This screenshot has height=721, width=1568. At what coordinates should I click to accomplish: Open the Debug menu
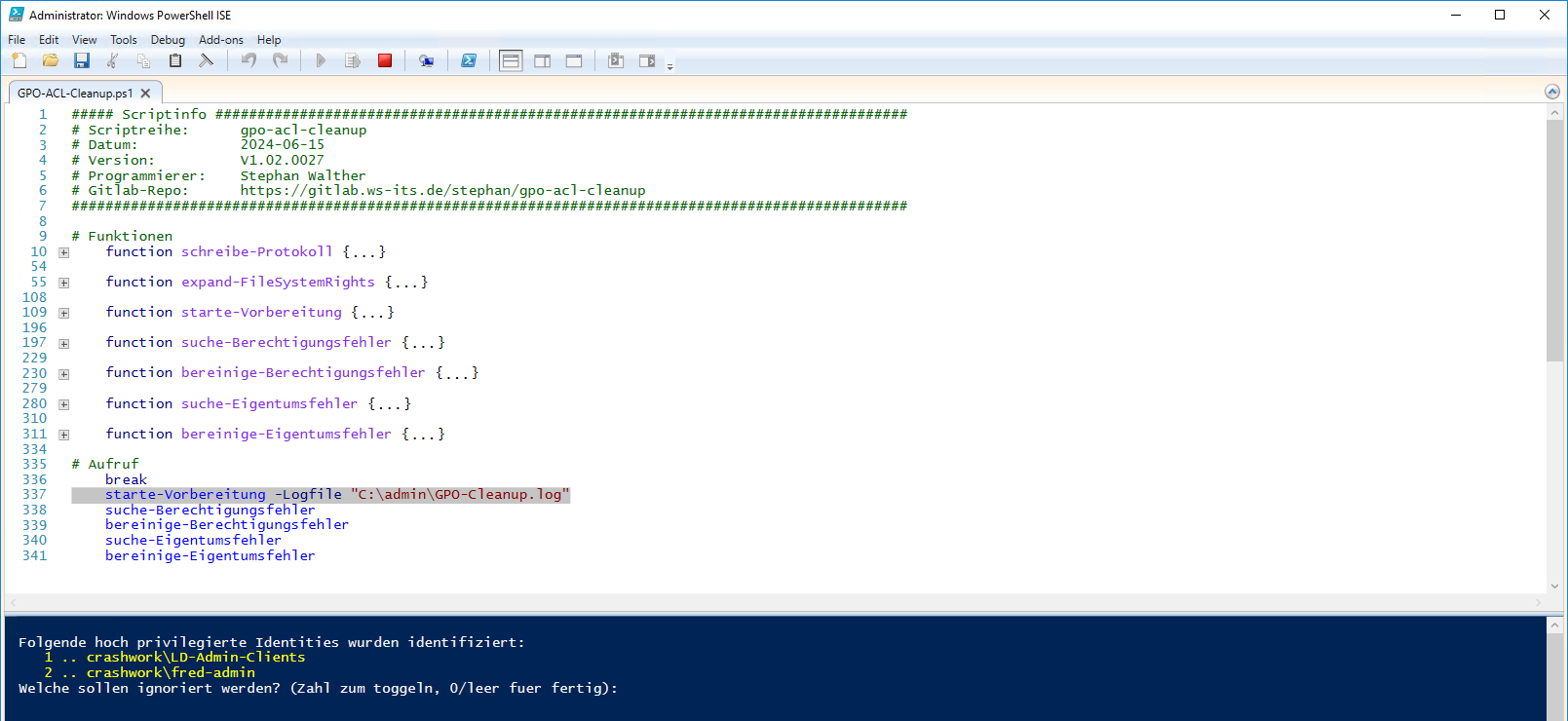point(168,40)
